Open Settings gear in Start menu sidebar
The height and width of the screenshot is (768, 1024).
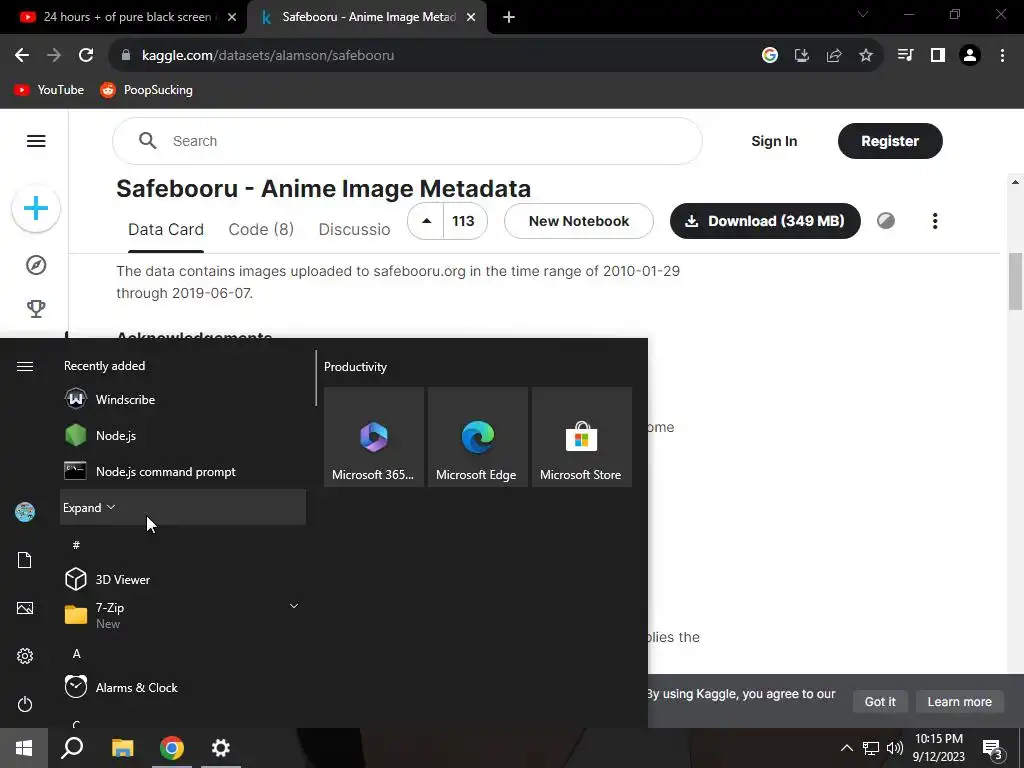point(25,656)
